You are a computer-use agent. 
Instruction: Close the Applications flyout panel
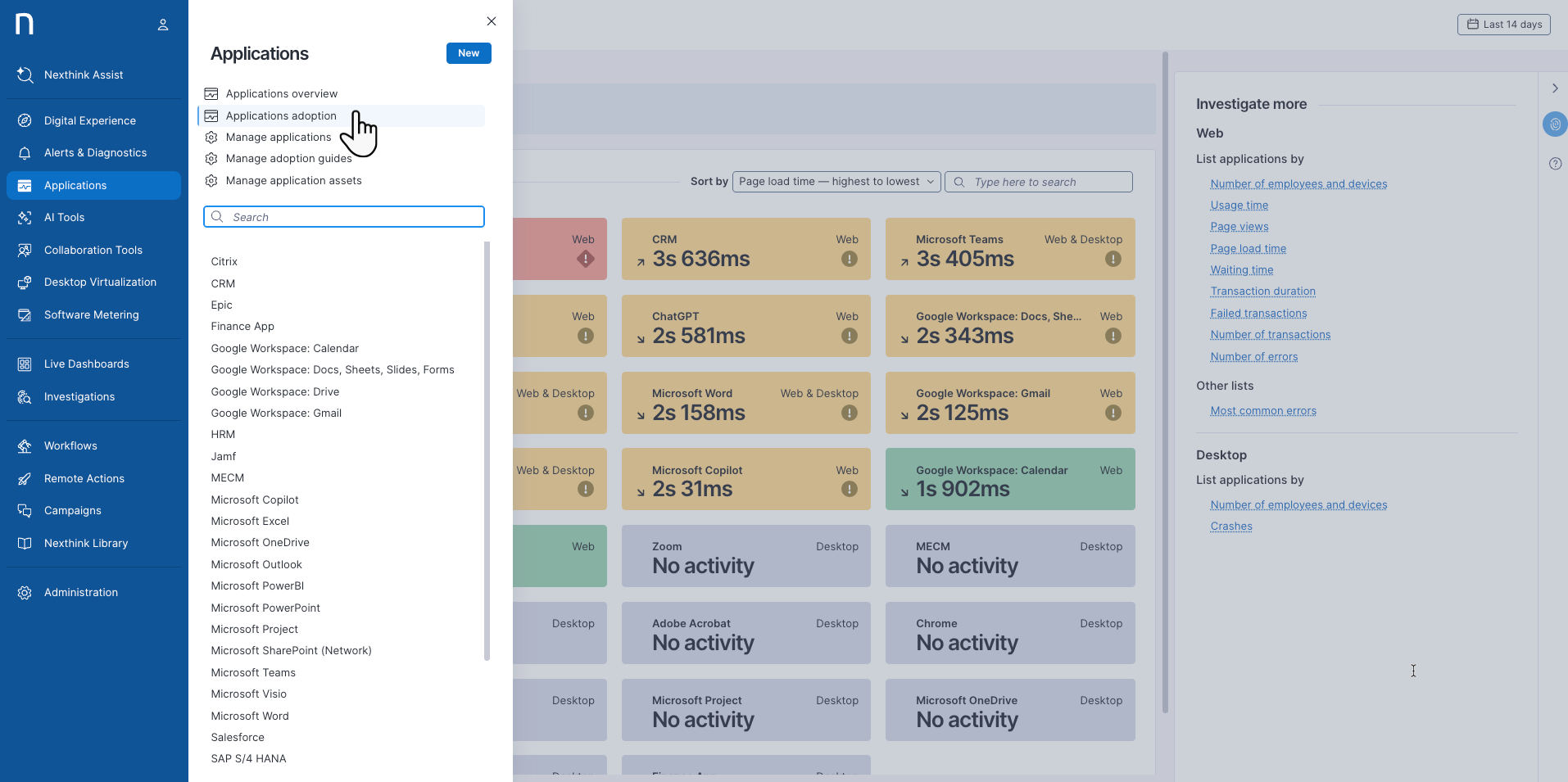point(492,21)
